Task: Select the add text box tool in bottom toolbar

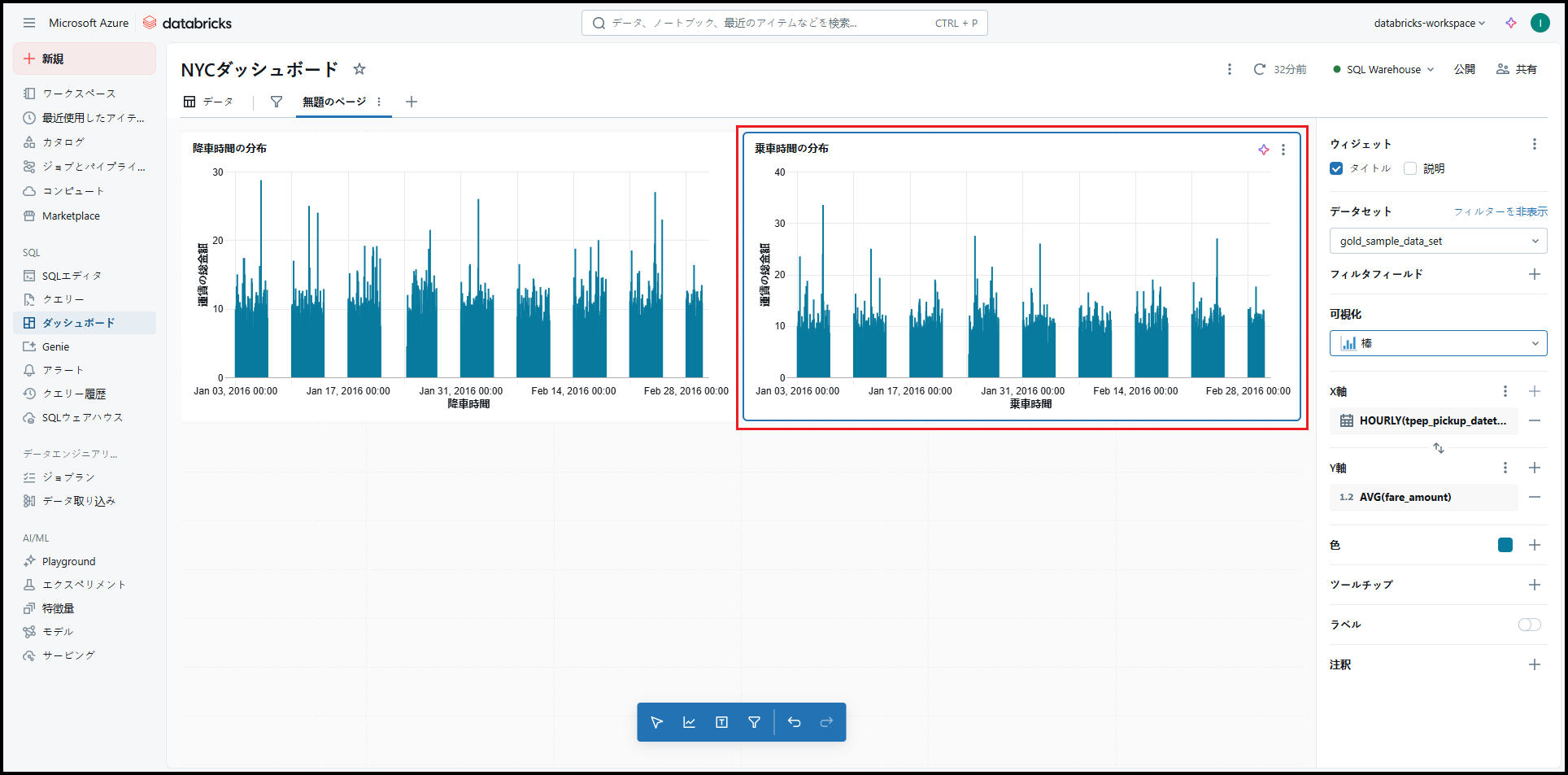Action: pos(721,722)
